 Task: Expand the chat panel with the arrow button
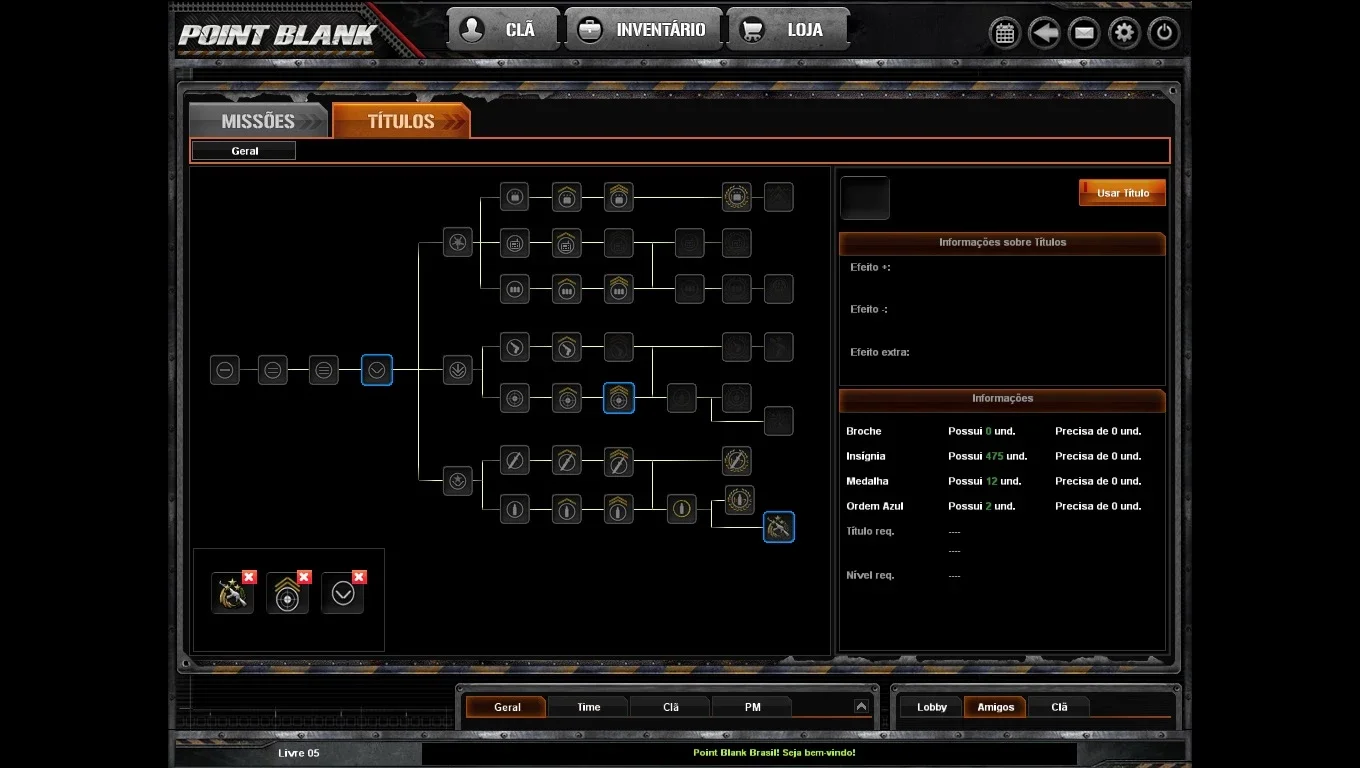pos(861,706)
